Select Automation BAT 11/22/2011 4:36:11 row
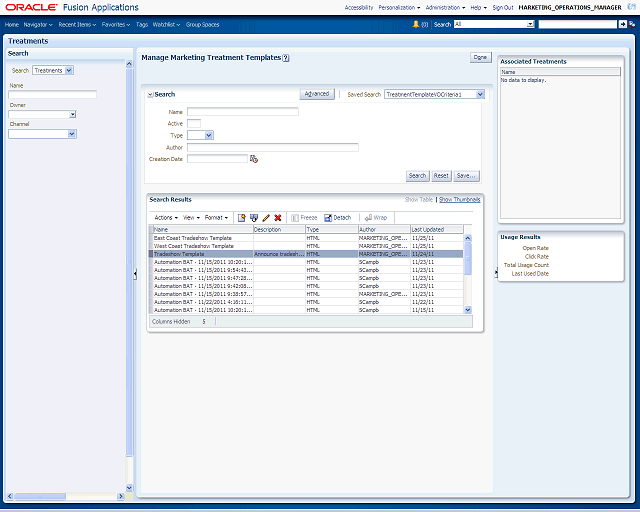The image size is (640, 512). (x=306, y=302)
